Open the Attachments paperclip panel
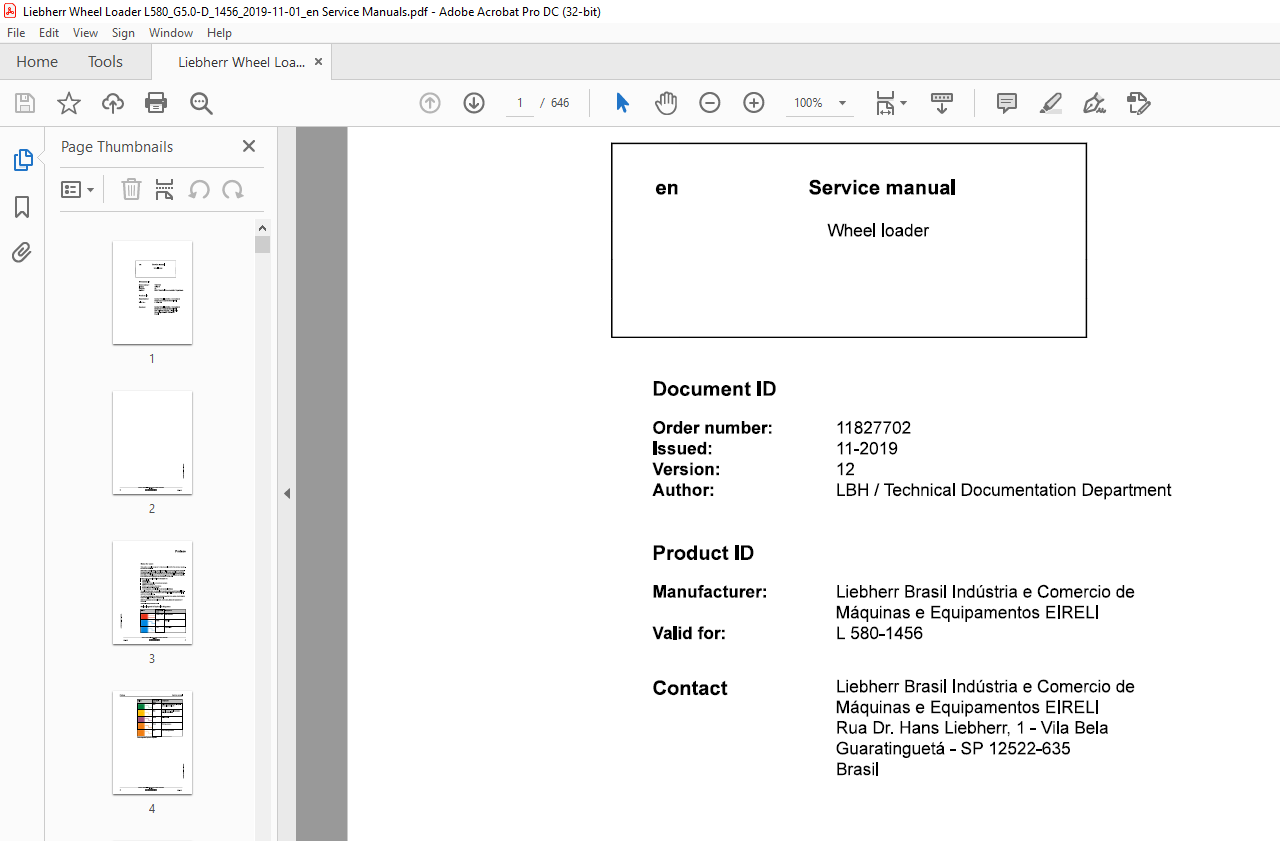The image size is (1280, 841). [x=22, y=252]
